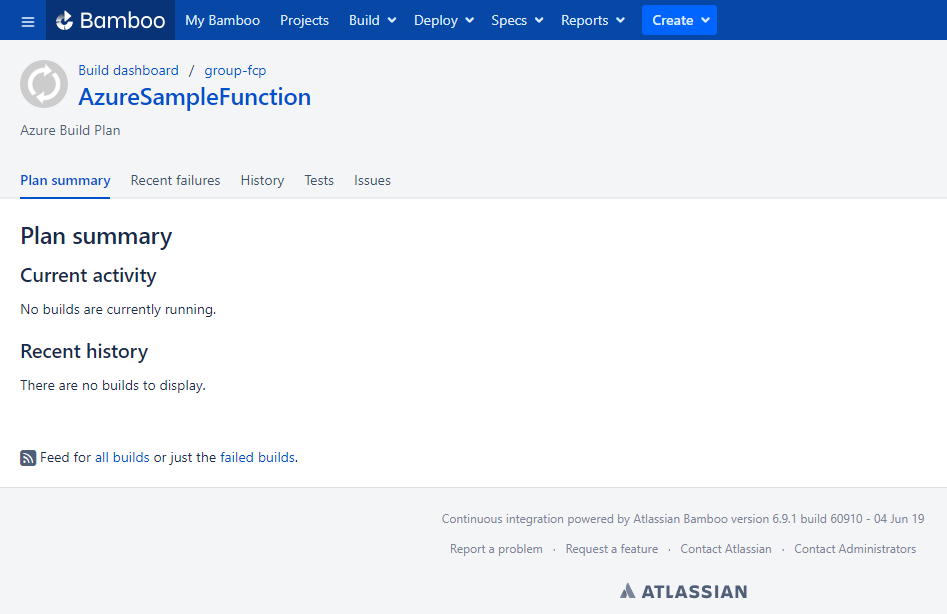The image size is (947, 614).
Task: Click the Atlassian footer logo
Action: [x=683, y=590]
